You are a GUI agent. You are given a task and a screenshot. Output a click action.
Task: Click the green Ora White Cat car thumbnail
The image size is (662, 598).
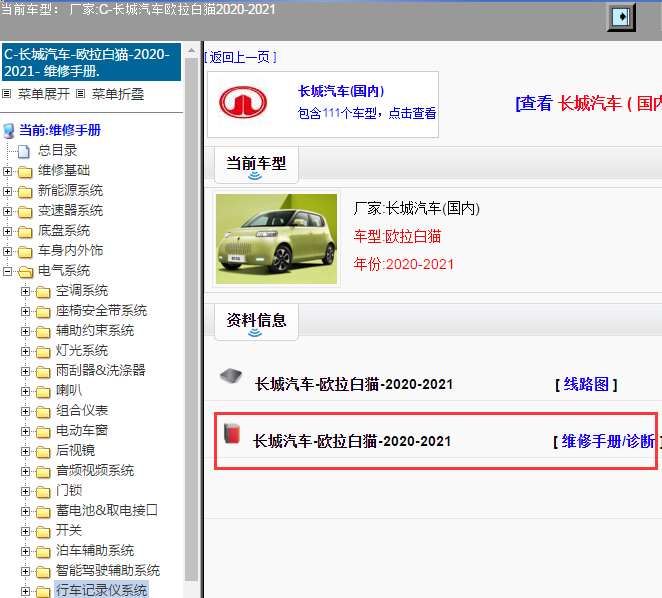pyautogui.click(x=277, y=239)
